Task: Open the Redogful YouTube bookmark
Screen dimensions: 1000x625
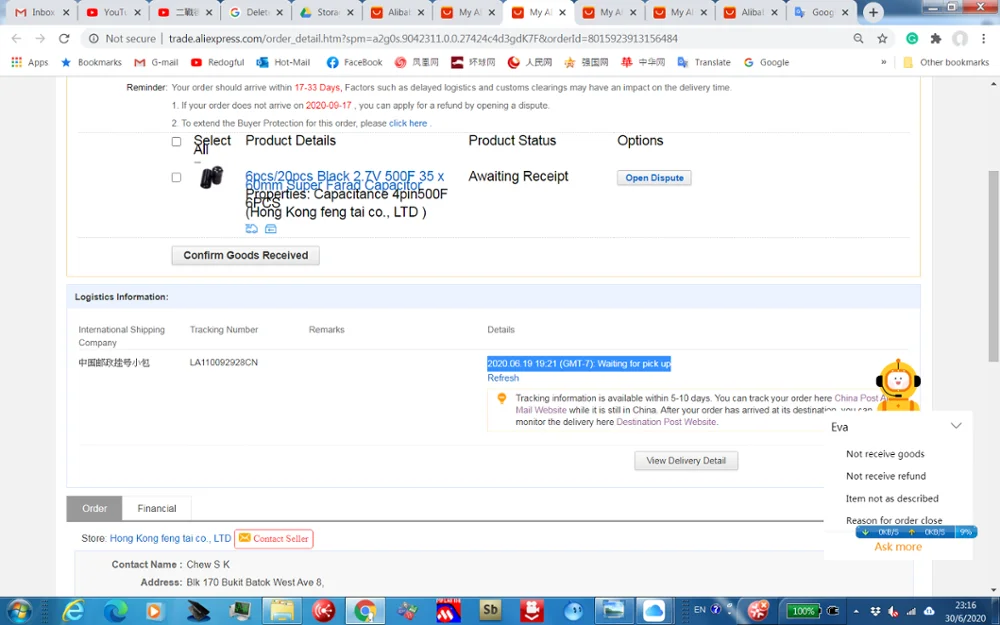Action: click(x=217, y=62)
